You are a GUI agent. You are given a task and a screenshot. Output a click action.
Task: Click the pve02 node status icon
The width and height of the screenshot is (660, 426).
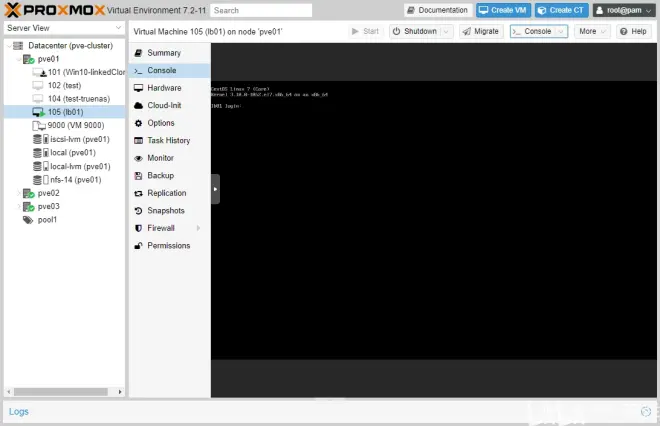tap(28, 193)
